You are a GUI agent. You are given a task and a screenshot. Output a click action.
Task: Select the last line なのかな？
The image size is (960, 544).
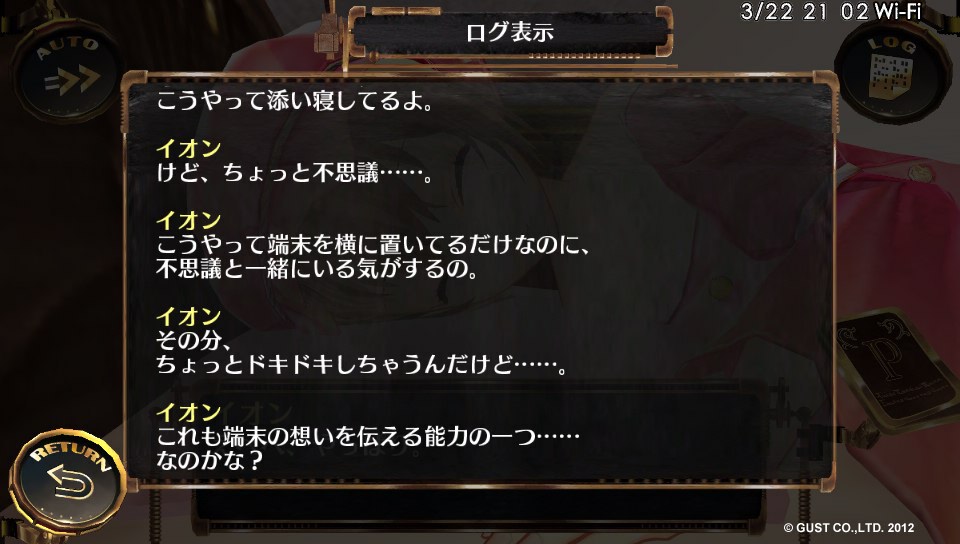(x=210, y=461)
